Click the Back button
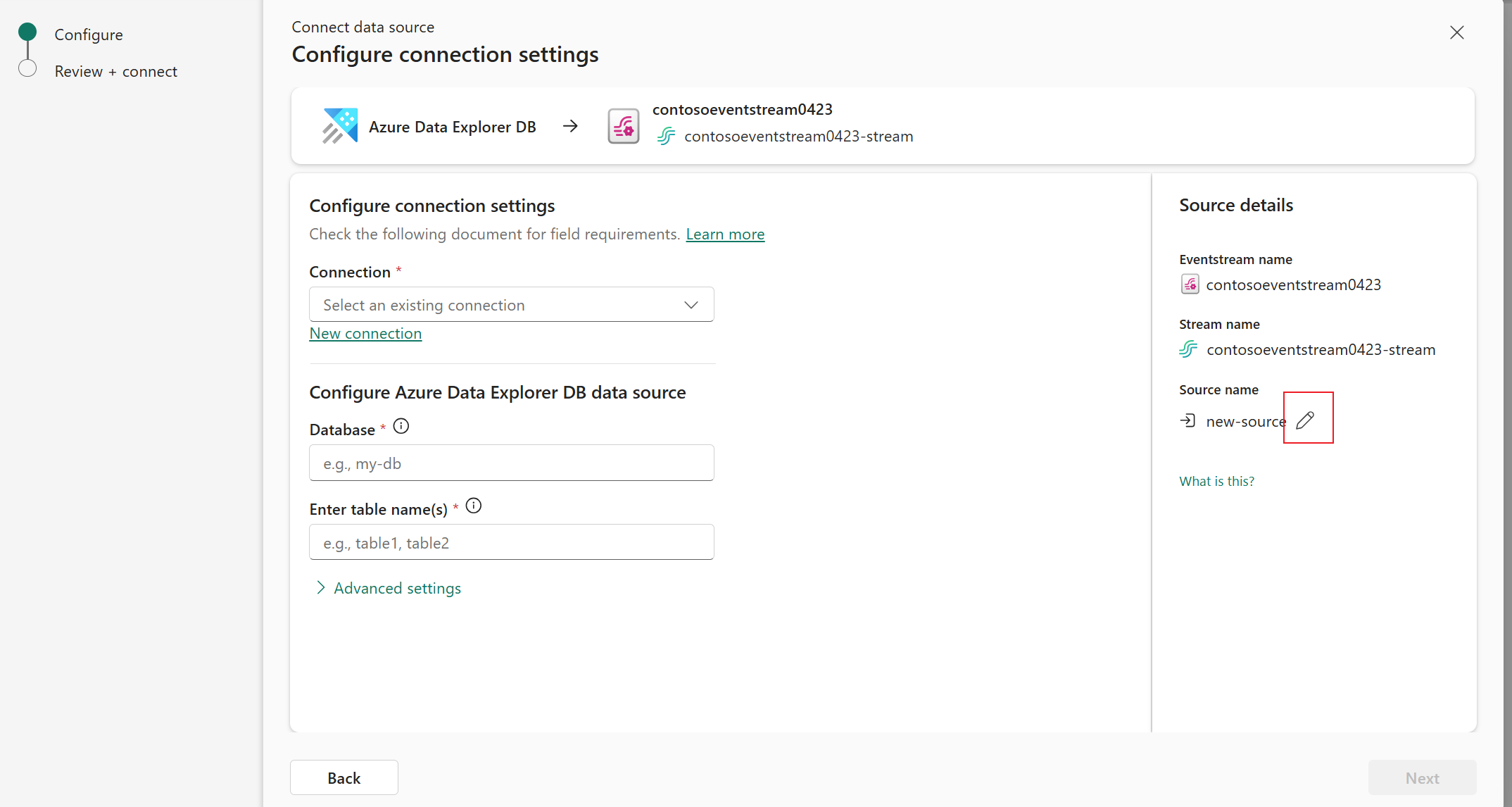Viewport: 1512px width, 807px height. tap(344, 777)
